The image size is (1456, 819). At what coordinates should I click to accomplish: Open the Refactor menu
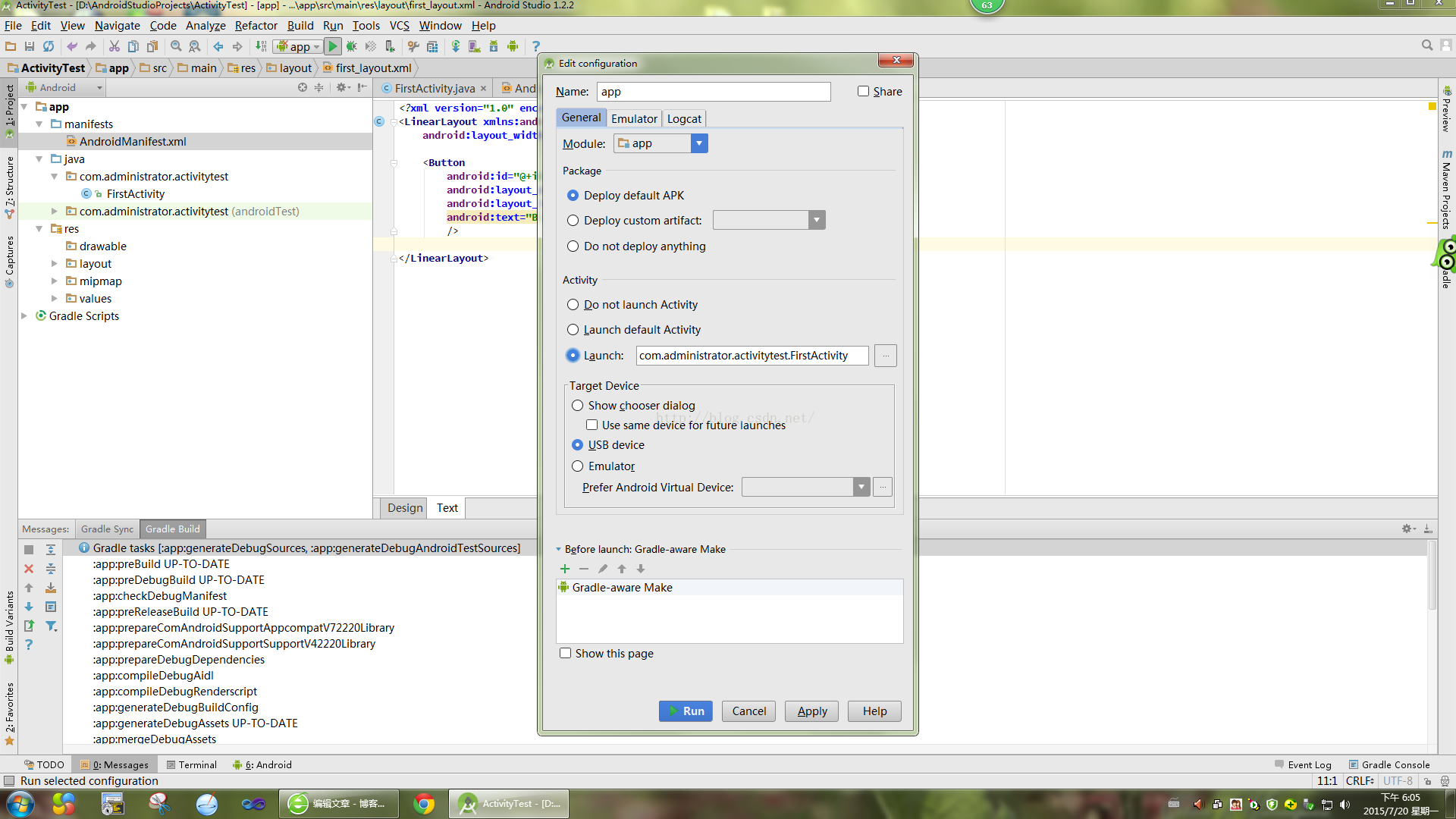pos(256,26)
